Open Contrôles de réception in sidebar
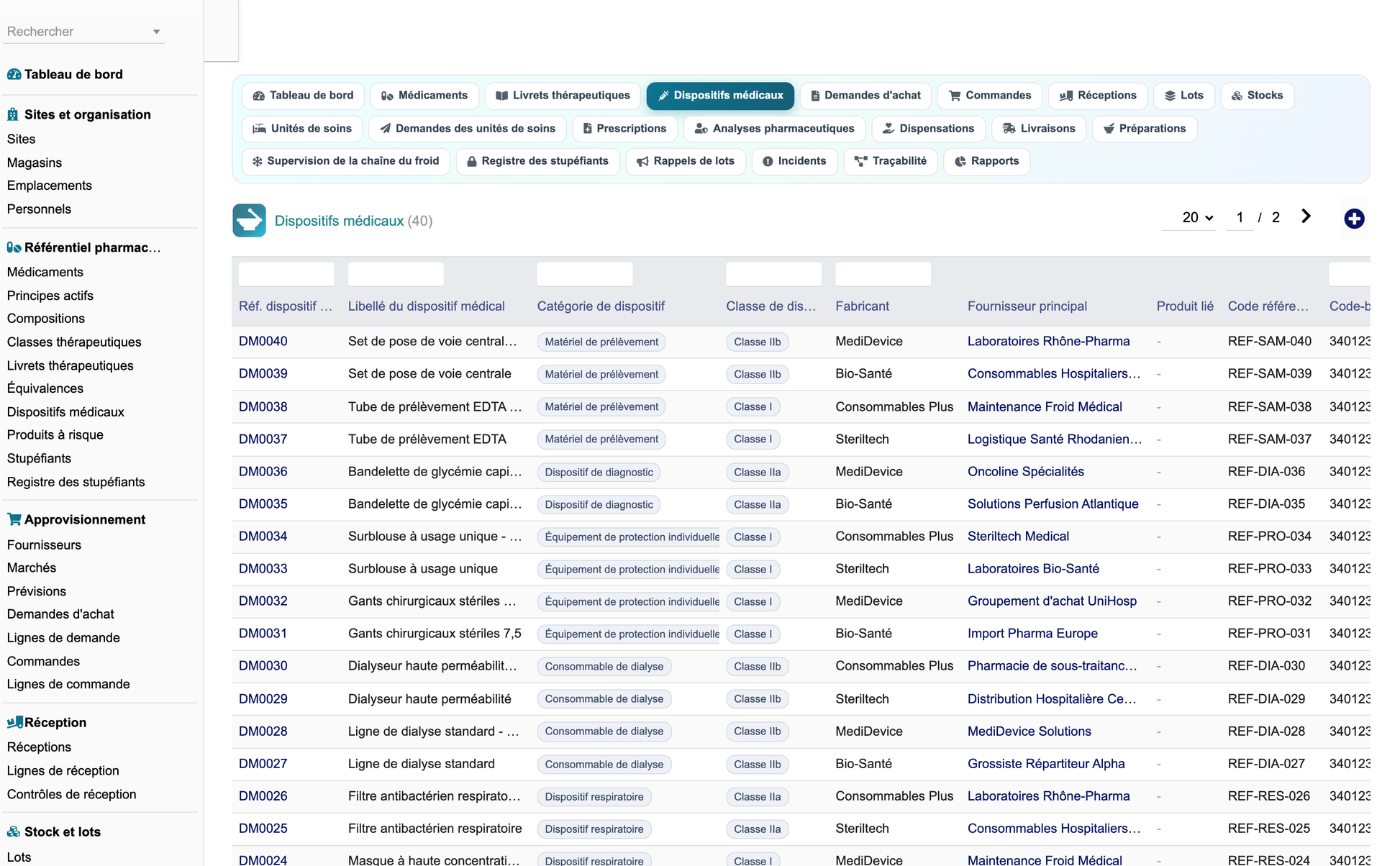Viewport: 1400px width, 866px height. pyautogui.click(x=72, y=795)
